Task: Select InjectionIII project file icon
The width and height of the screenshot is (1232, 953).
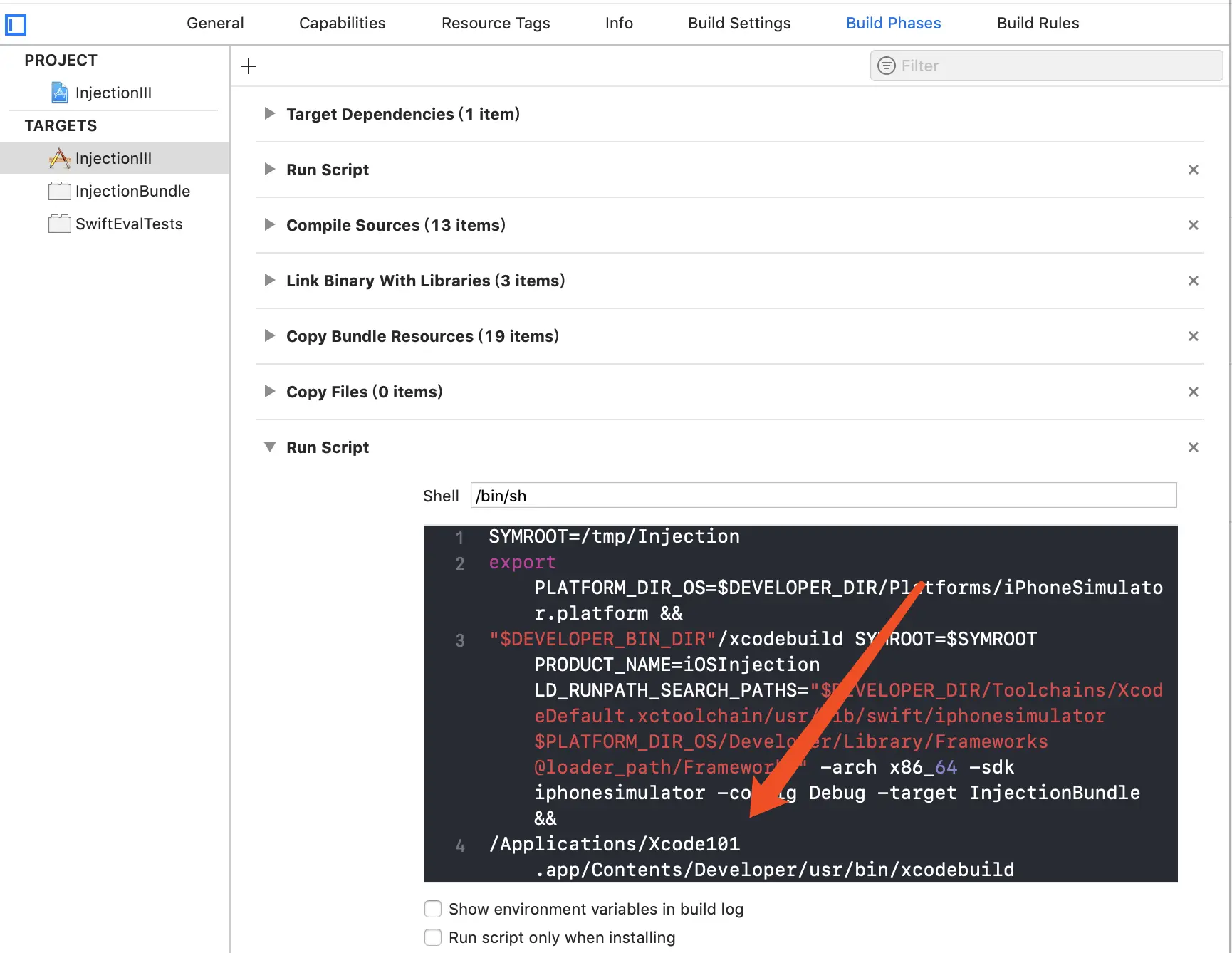Action: (60, 93)
